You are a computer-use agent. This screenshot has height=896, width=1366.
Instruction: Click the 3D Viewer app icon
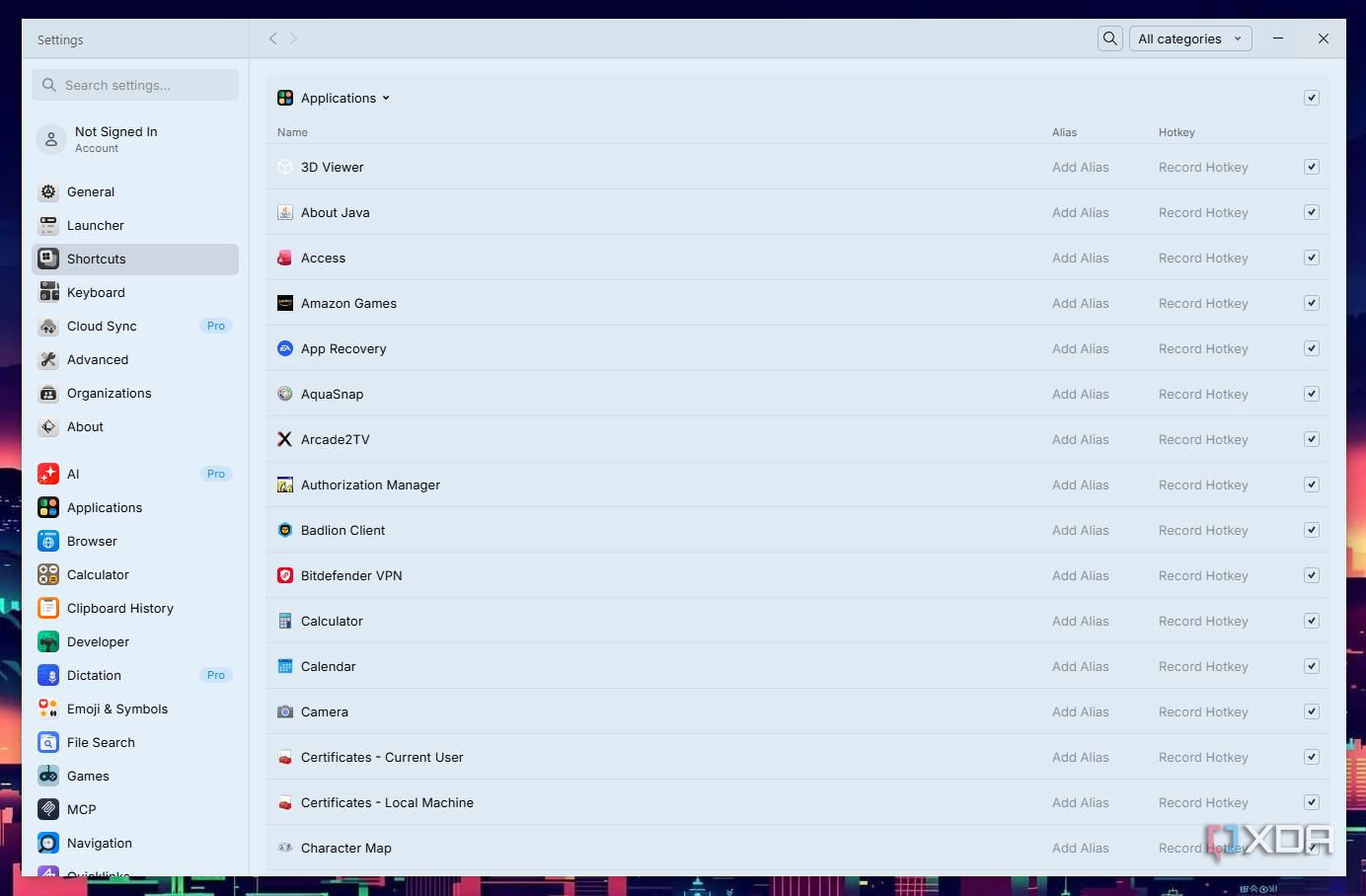(285, 167)
